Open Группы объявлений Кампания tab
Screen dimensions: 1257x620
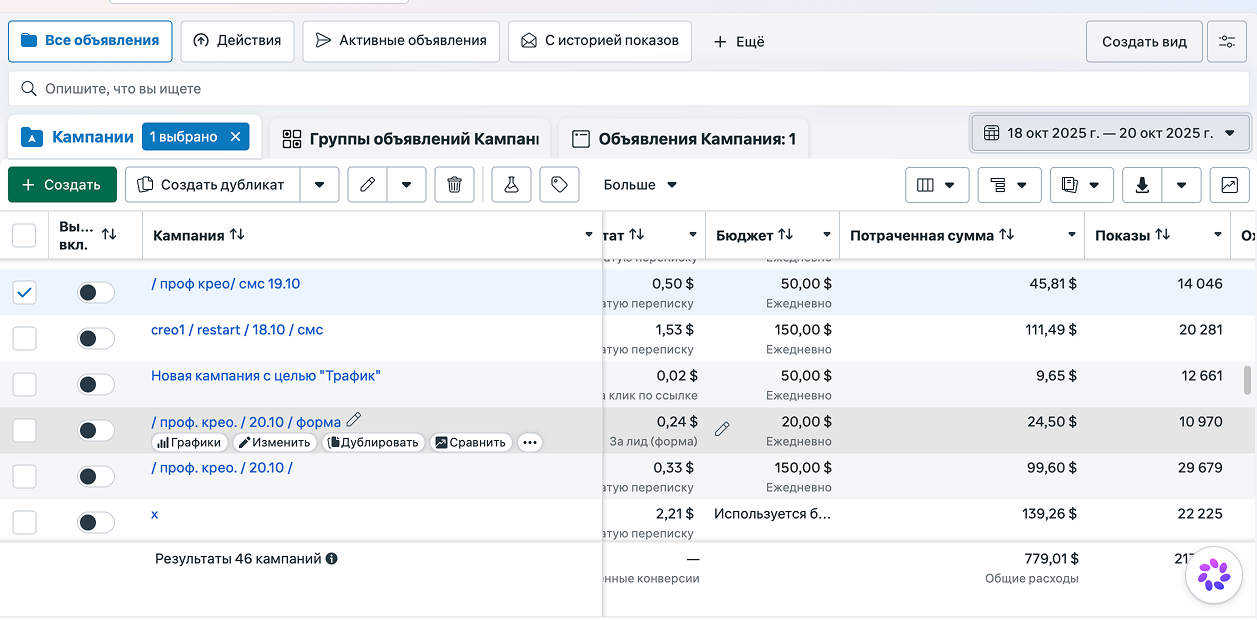tap(411, 139)
